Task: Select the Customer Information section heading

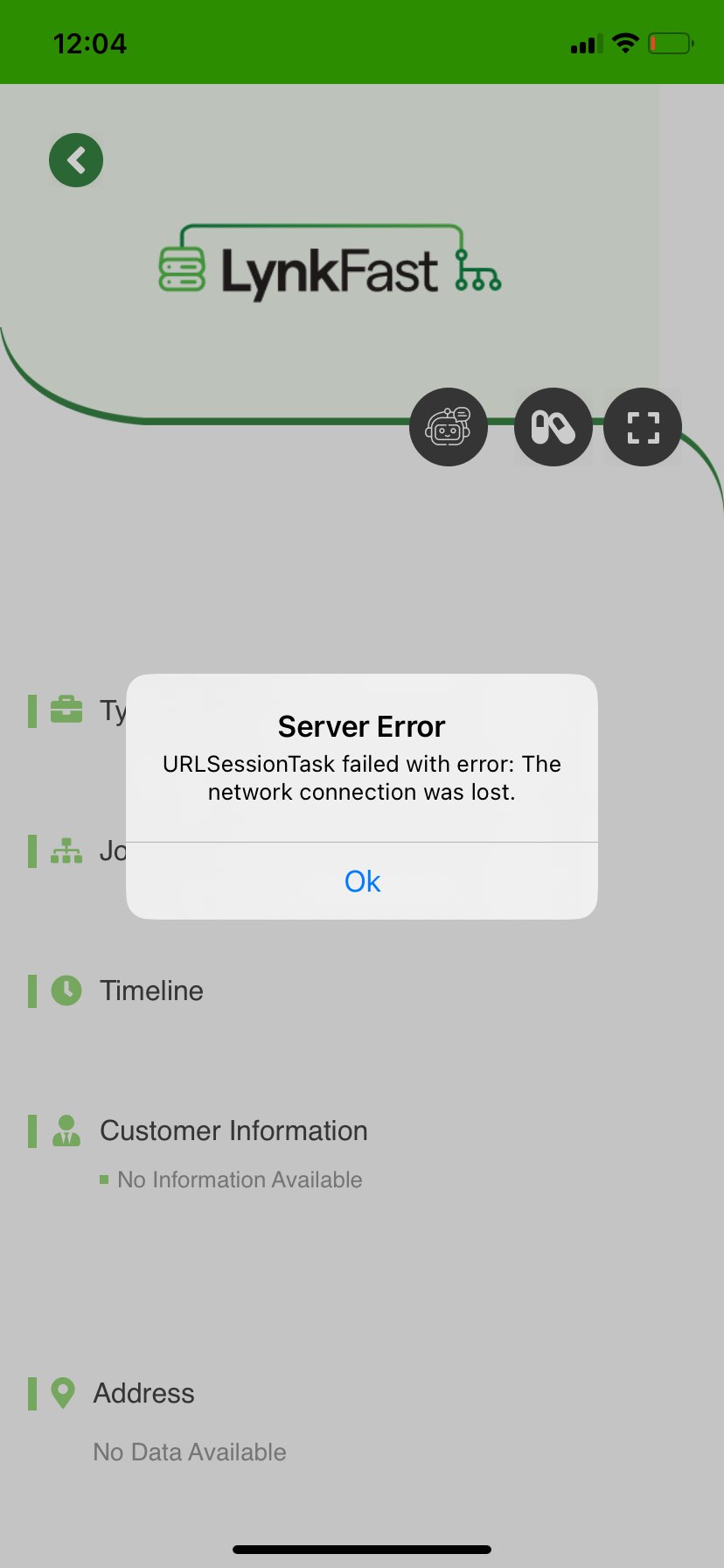Action: [233, 1130]
